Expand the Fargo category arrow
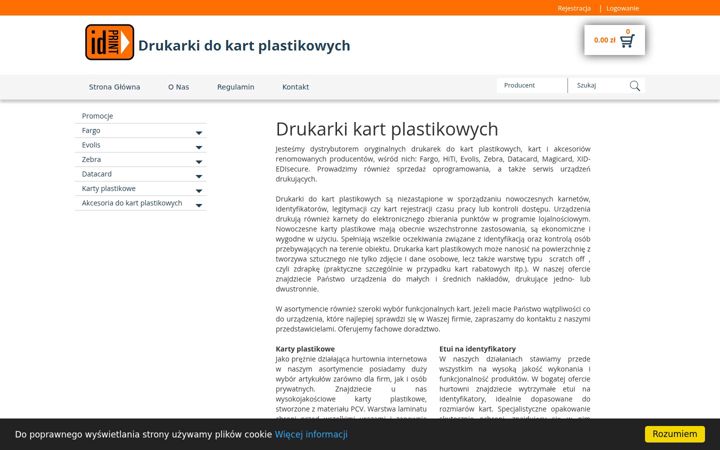The height and width of the screenshot is (450, 720). pyautogui.click(x=199, y=133)
